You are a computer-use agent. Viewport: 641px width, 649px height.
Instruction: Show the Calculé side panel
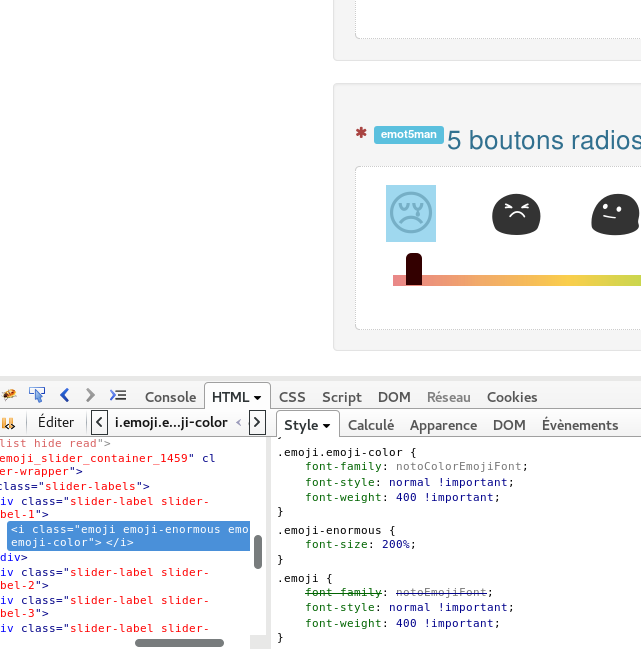pyautogui.click(x=371, y=425)
